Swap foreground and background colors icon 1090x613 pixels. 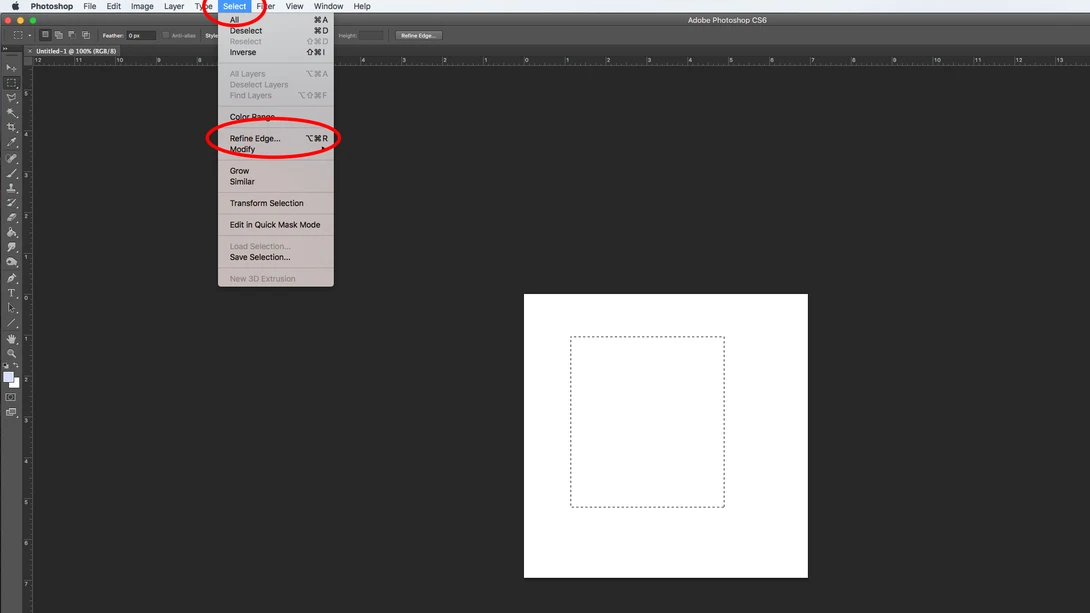tap(16, 365)
